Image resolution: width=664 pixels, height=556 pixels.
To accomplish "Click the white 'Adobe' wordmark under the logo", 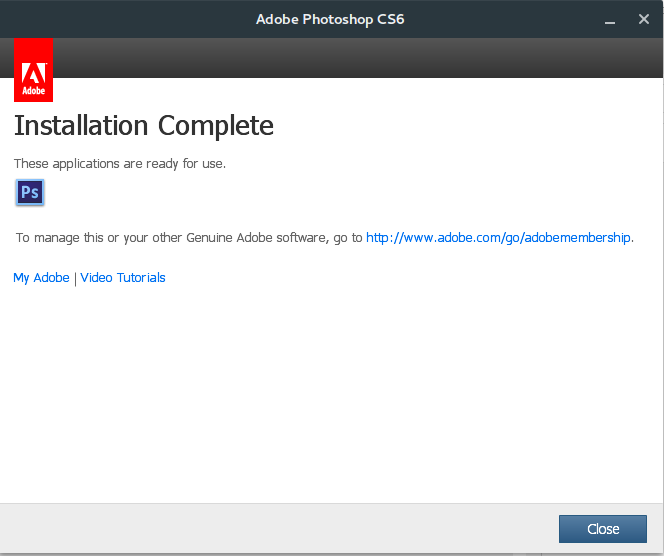I will click(33, 90).
